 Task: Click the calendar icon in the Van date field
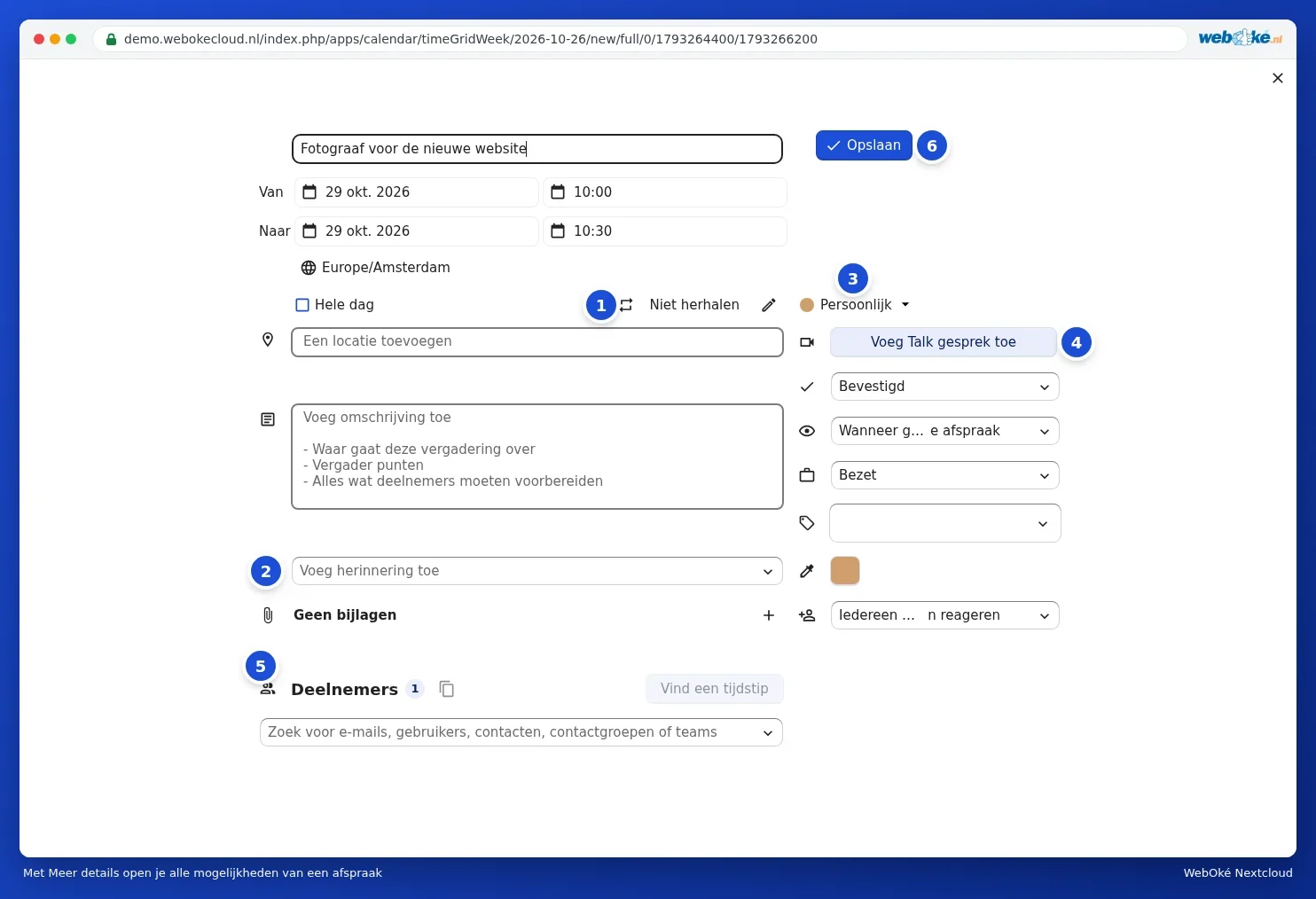tap(309, 192)
